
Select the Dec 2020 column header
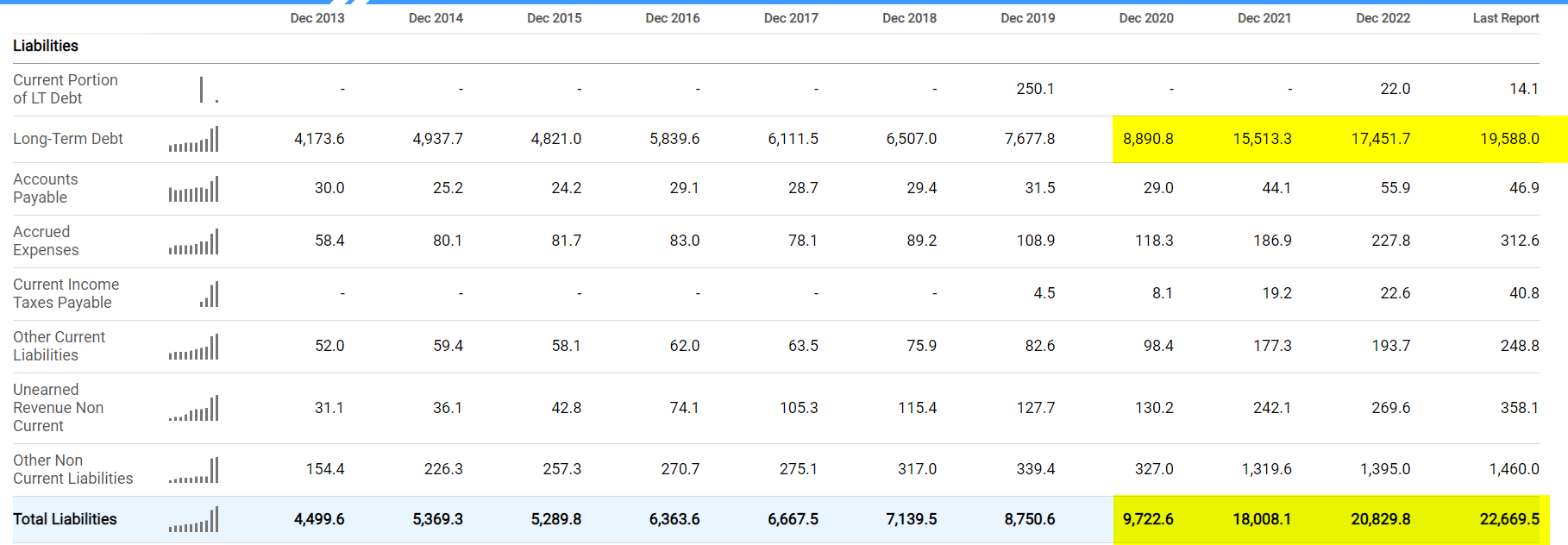pos(1146,18)
